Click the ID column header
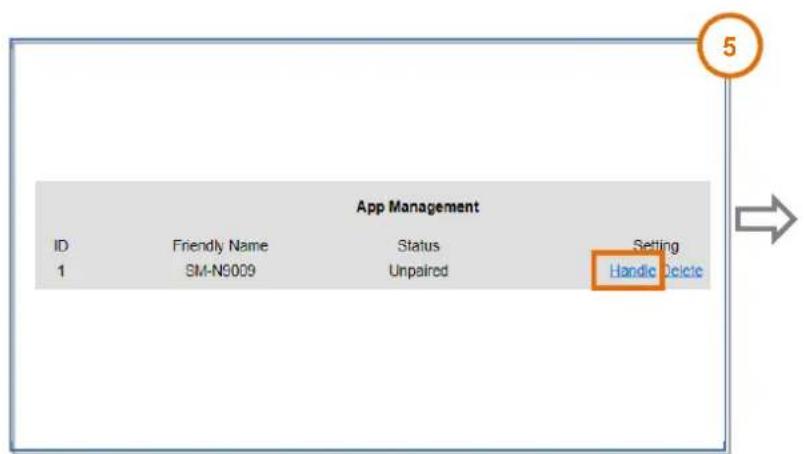The image size is (804, 454). [x=61, y=246]
